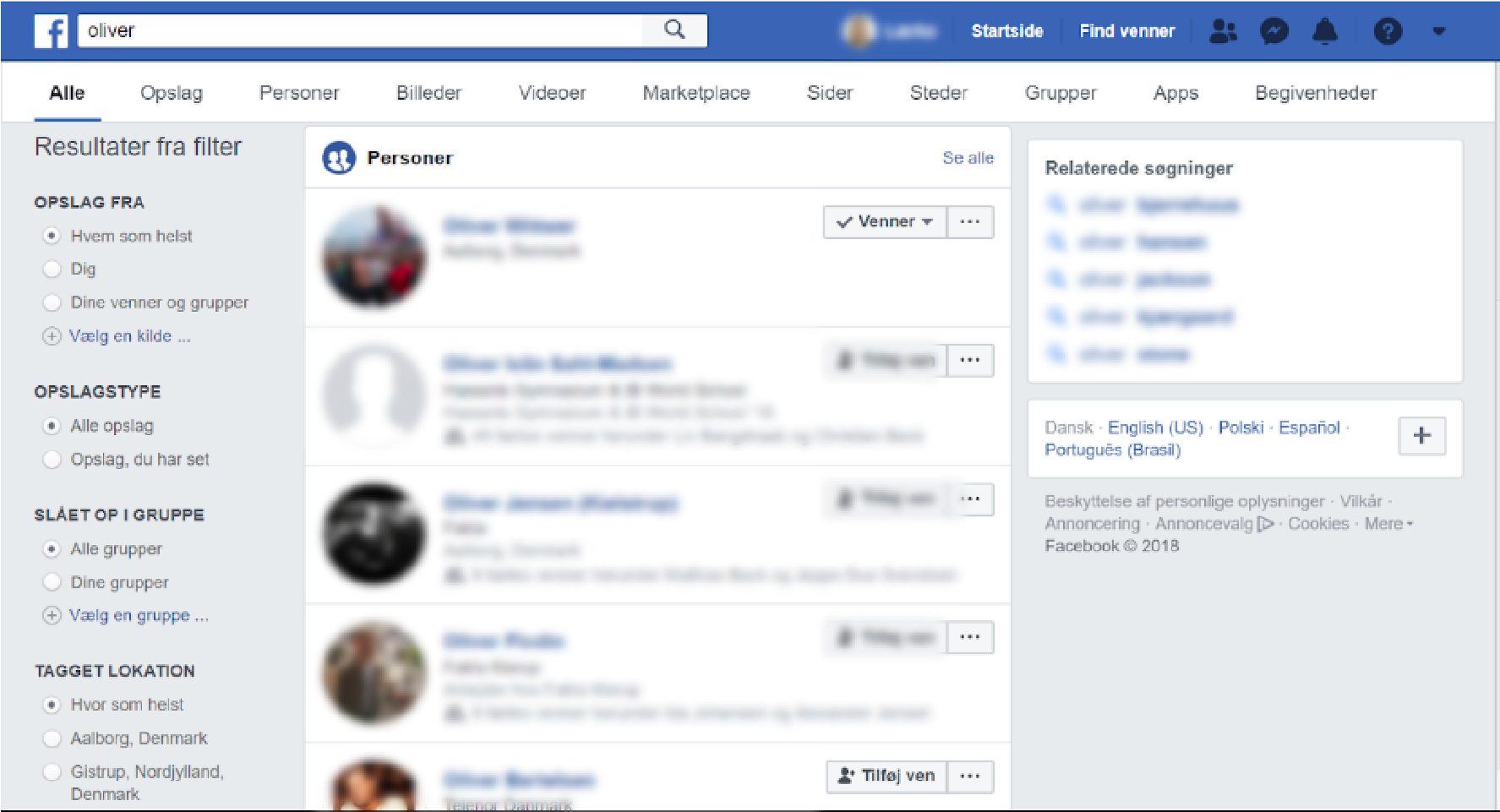Click the unblurred Tilføj ven button
Viewport: 1500px width, 812px height.
coord(886,777)
